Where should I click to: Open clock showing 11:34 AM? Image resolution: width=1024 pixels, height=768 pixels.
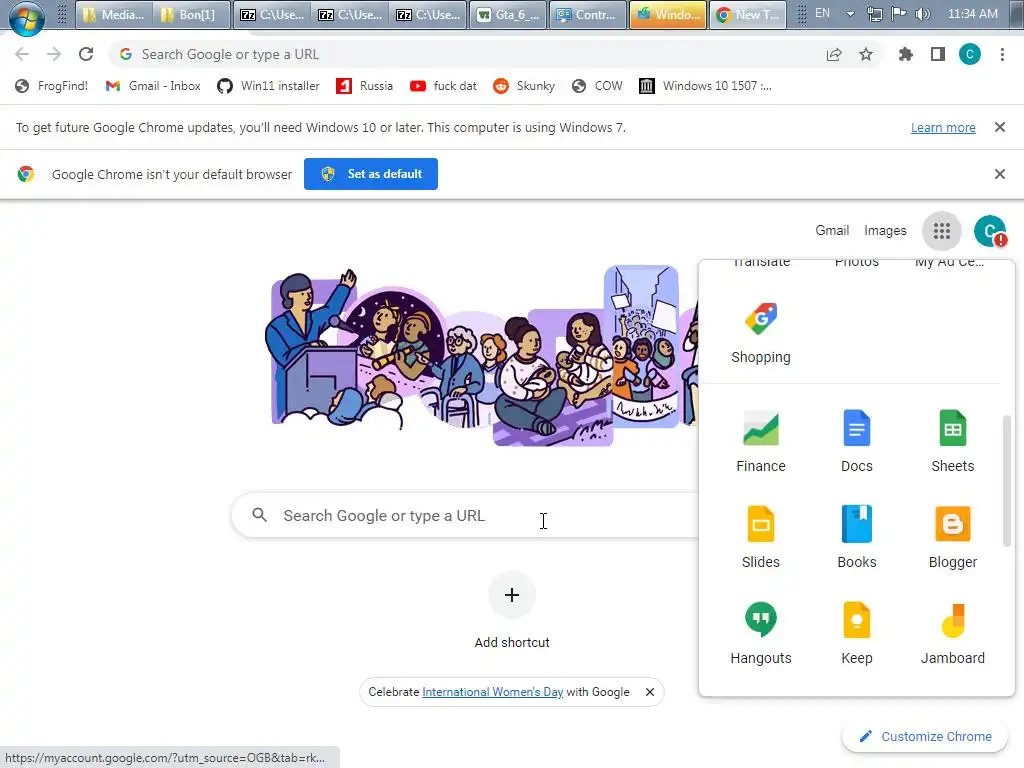(x=972, y=14)
